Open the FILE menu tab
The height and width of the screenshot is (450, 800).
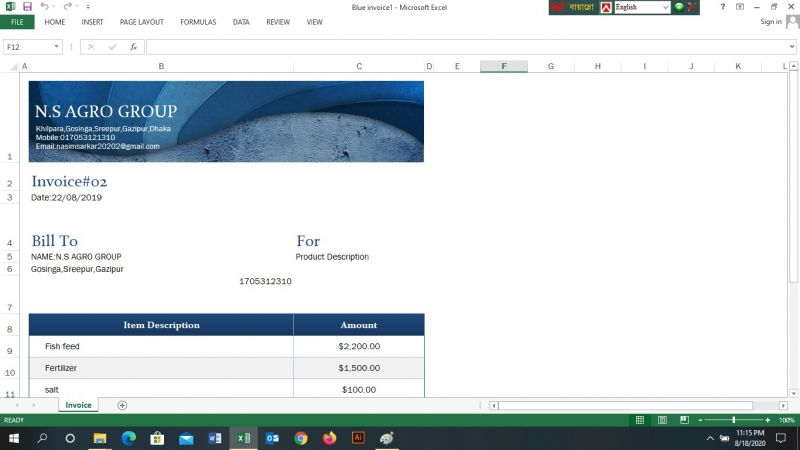17,21
